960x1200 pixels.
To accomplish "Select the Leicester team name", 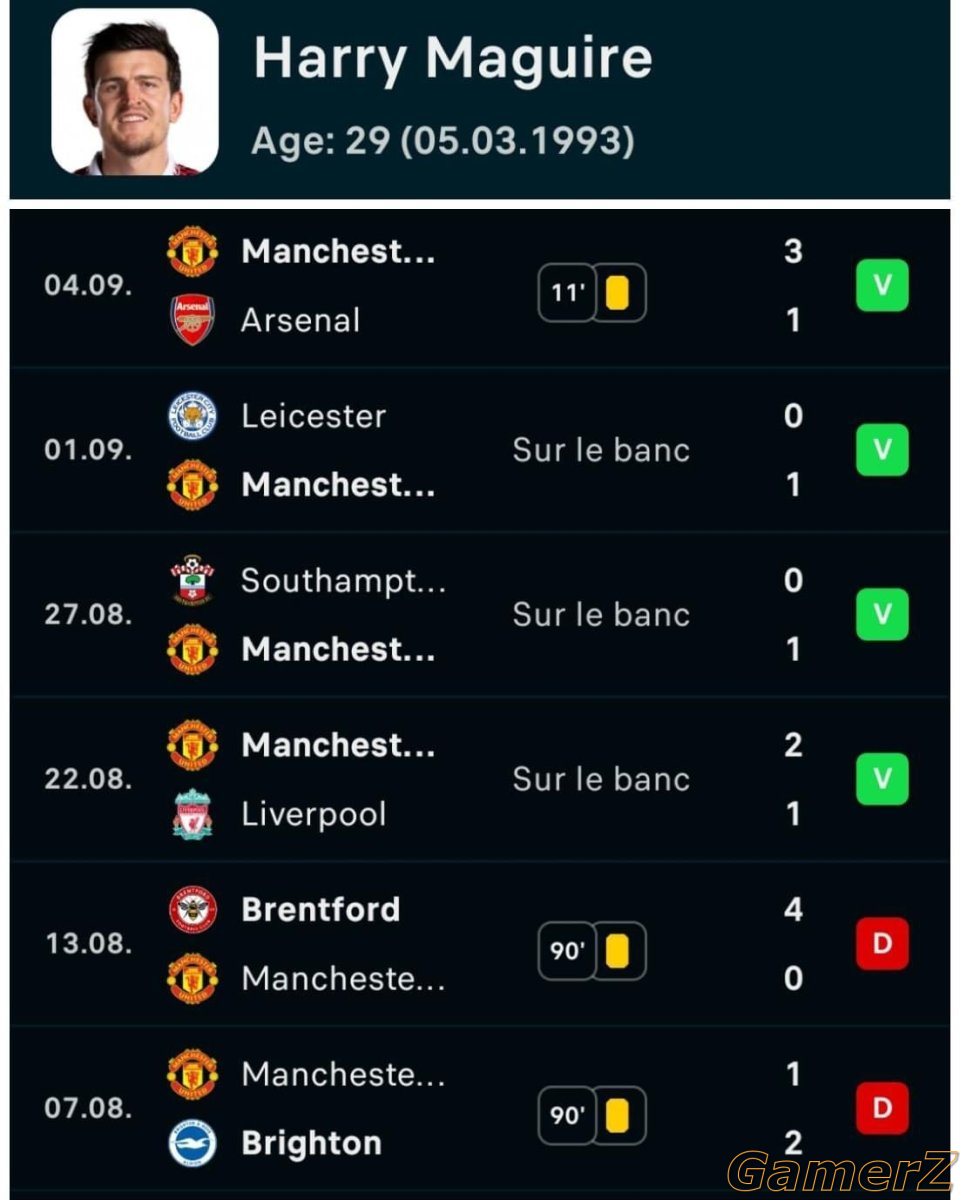I will [313, 416].
